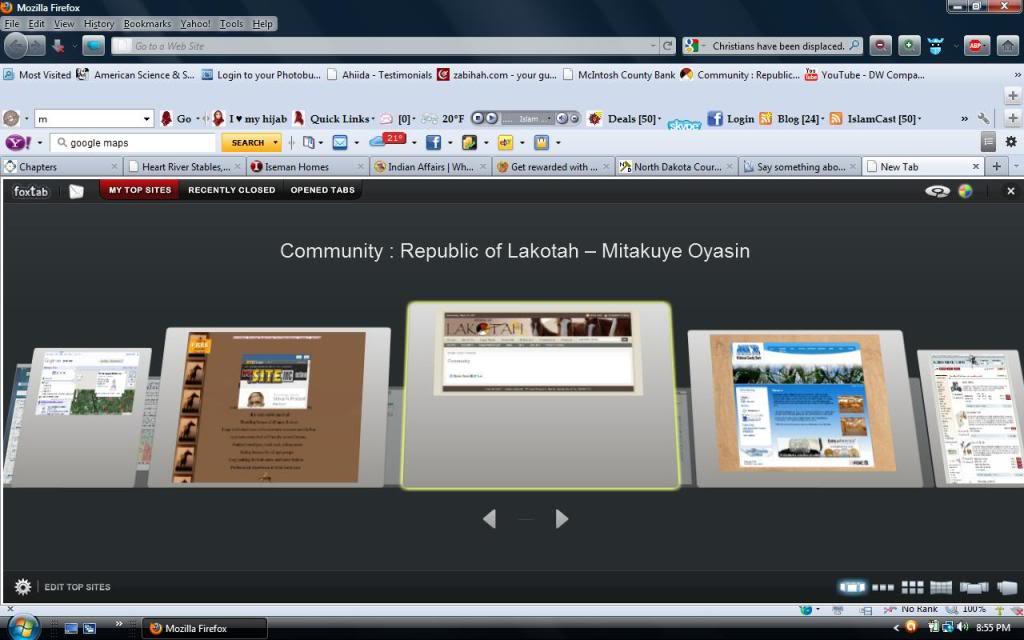Switch to the Chapters tab

point(62,167)
